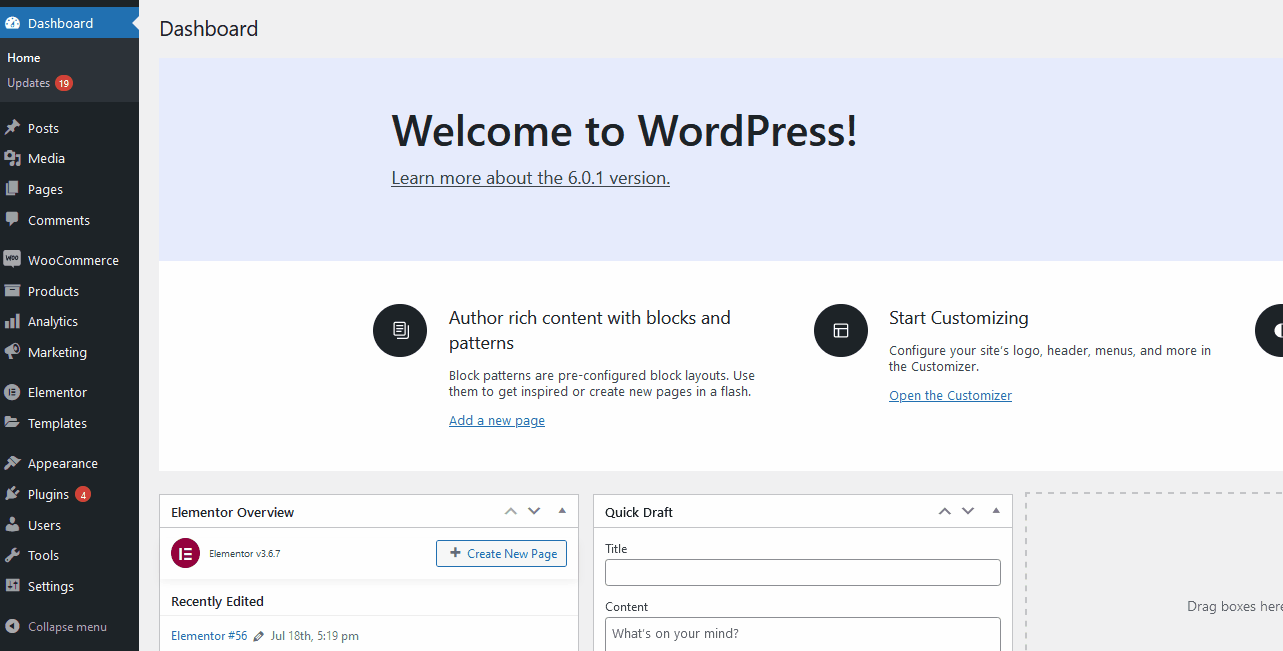1283x651 pixels.
Task: Click the What's on your mind content box
Action: [802, 634]
